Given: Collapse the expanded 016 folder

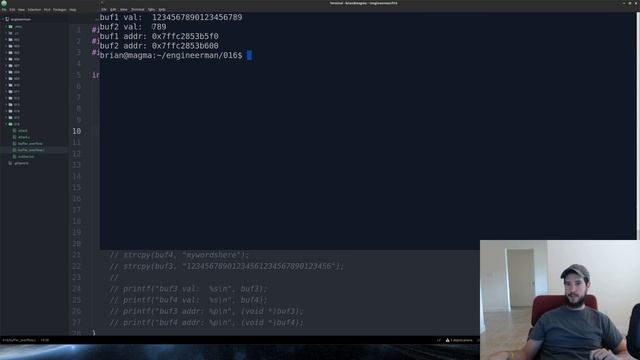Looking at the screenshot, I should [x=6, y=124].
